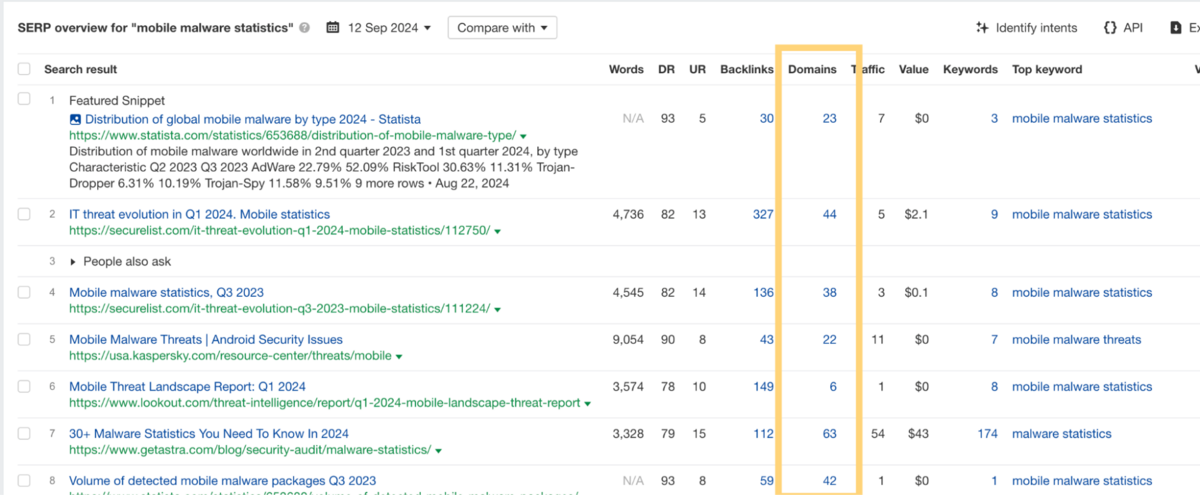Open the URL dropdown for lookout.com report link
1200x495 pixels.
coord(587,404)
